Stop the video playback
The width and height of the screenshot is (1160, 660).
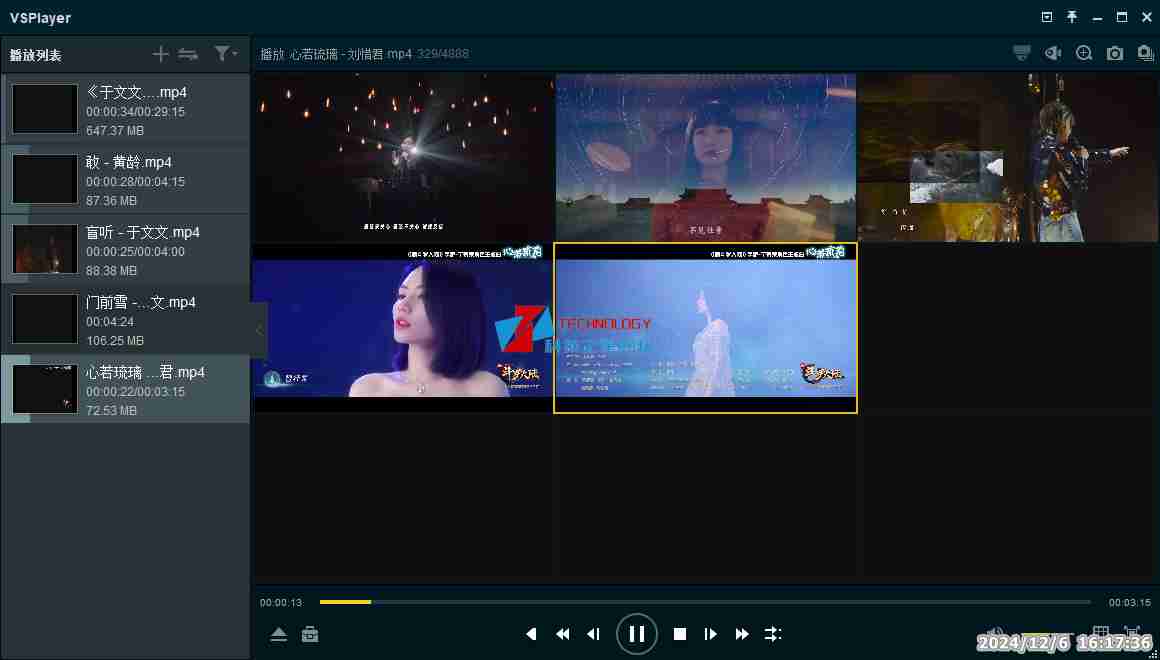pos(680,634)
